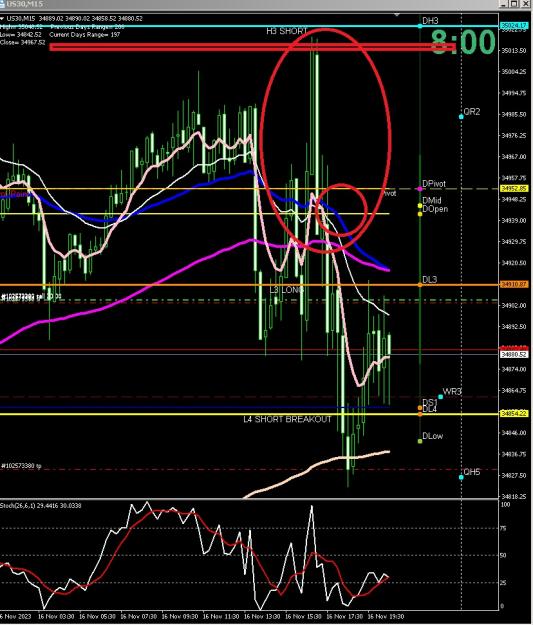Select the cyan WR3 marker
Viewport: 533px width, 625px height.
click(x=441, y=397)
